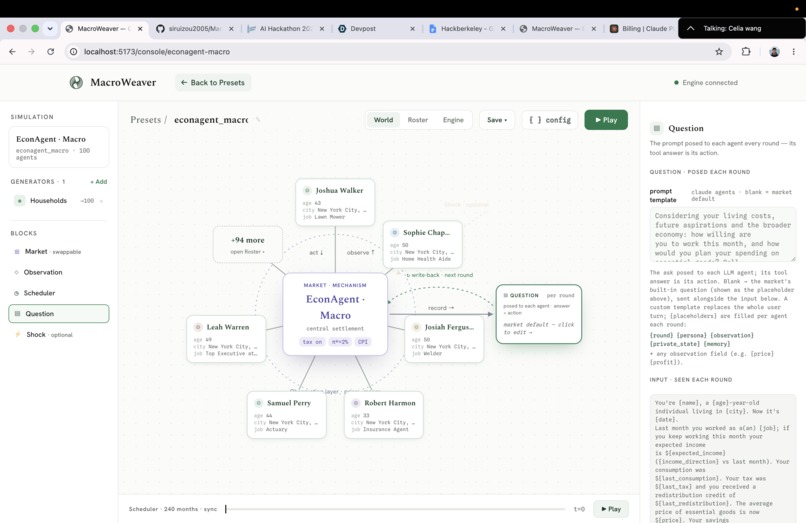Viewport: 806px width, 523px height.
Task: Click the EconAgent · Macro simulation card
Action: coord(59,147)
